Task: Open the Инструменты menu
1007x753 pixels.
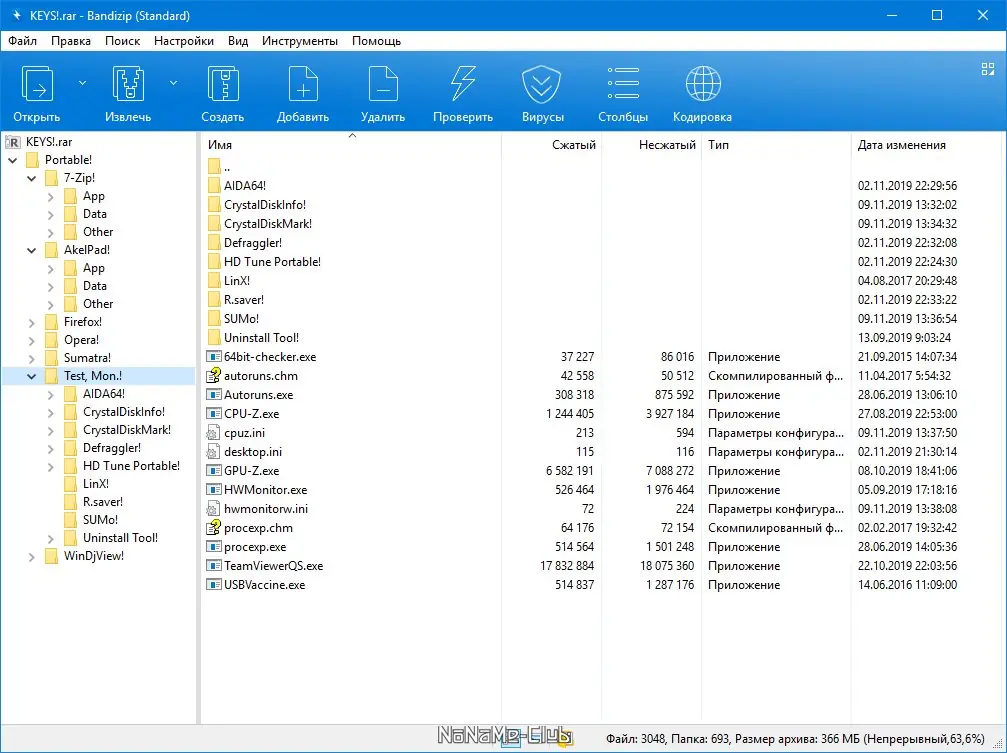Action: (x=300, y=40)
